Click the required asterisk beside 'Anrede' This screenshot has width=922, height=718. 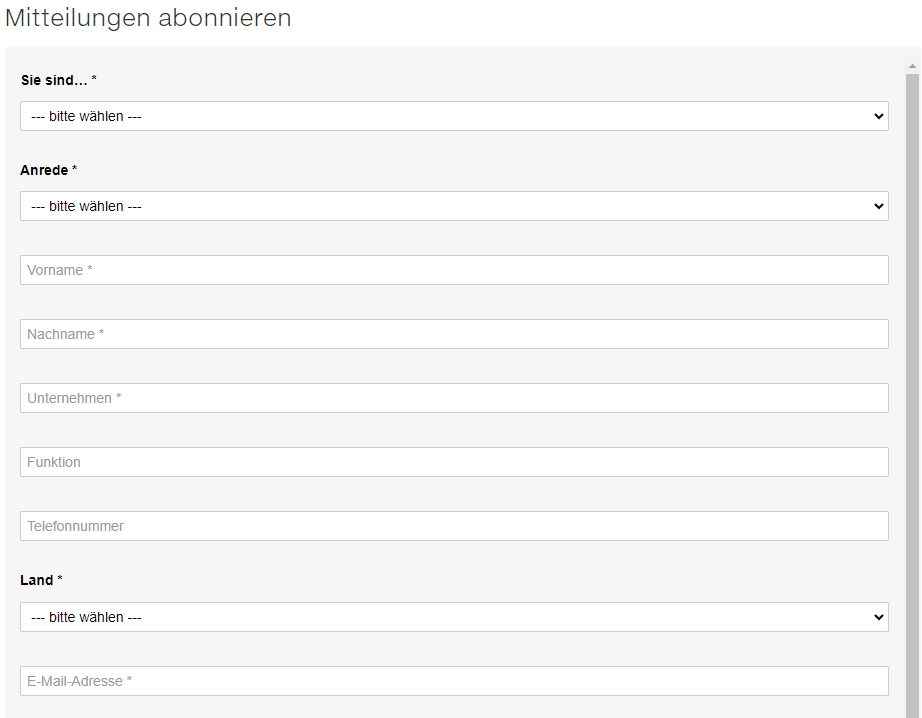click(x=75, y=170)
